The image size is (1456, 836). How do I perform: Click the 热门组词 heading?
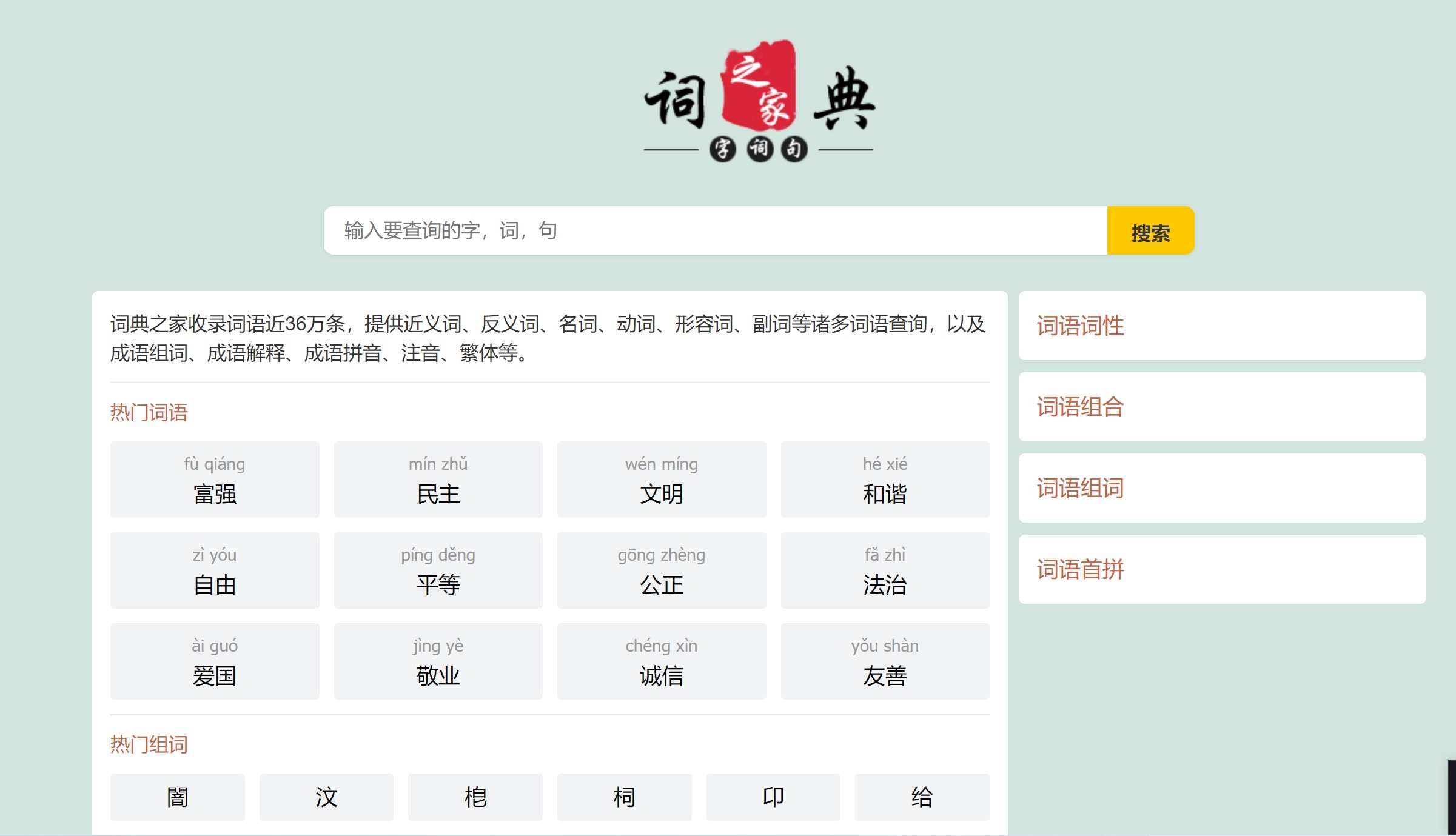[149, 744]
